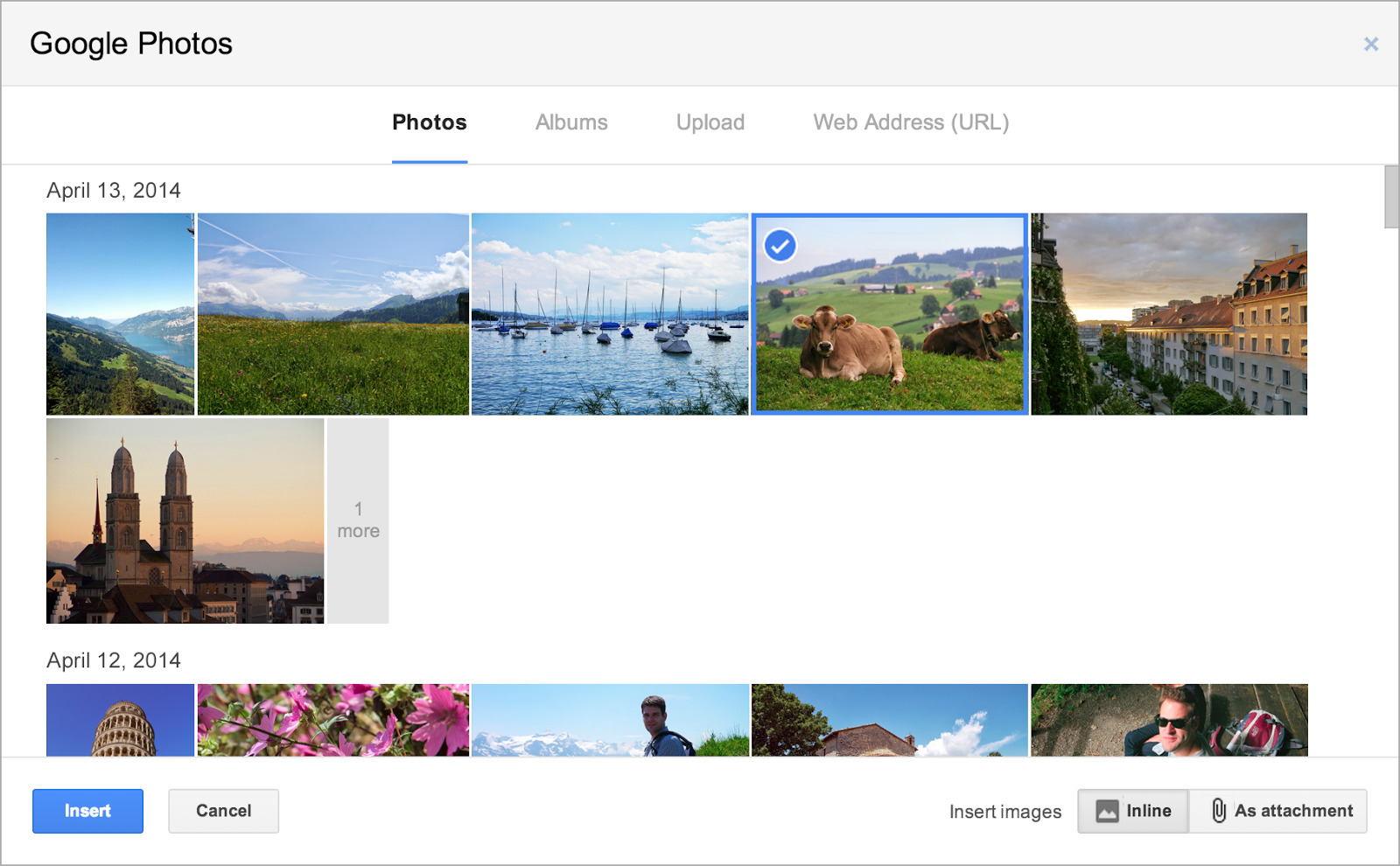Click the paperclip icon beside As attachment
This screenshot has width=1400, height=866.
[x=1218, y=811]
